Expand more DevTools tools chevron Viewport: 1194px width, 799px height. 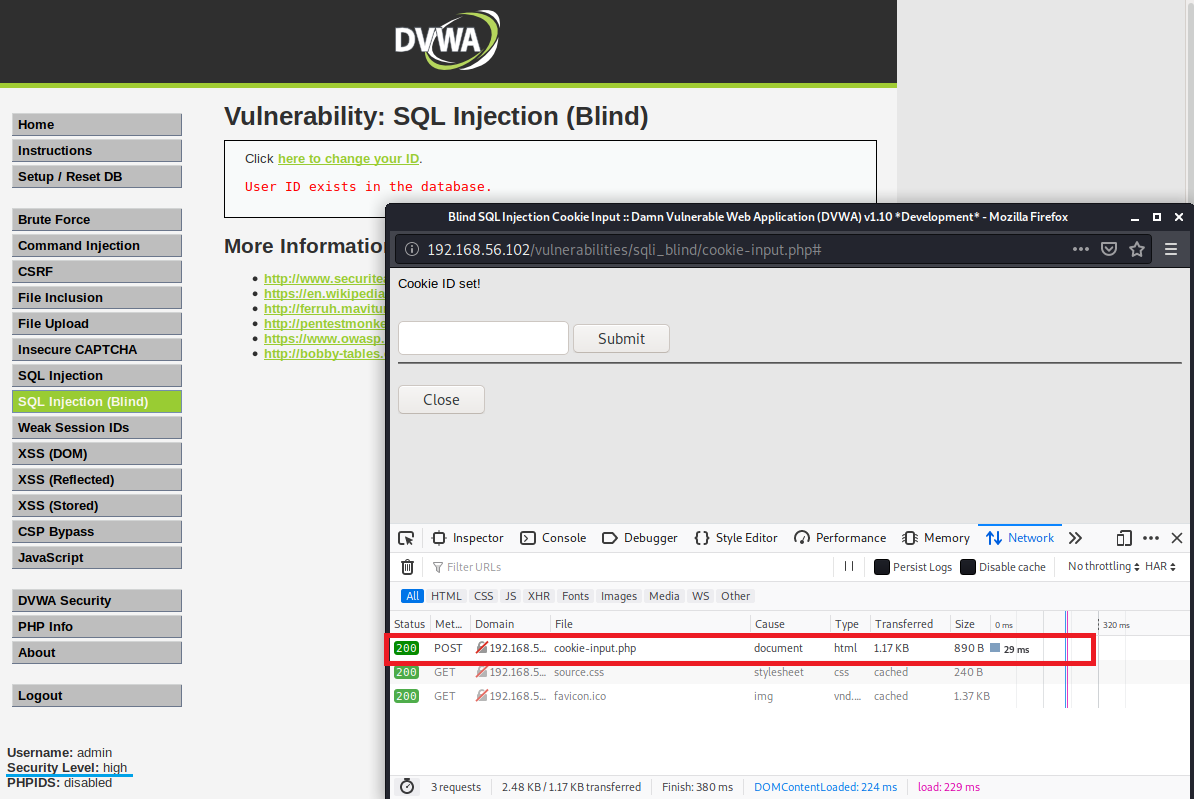click(1075, 539)
